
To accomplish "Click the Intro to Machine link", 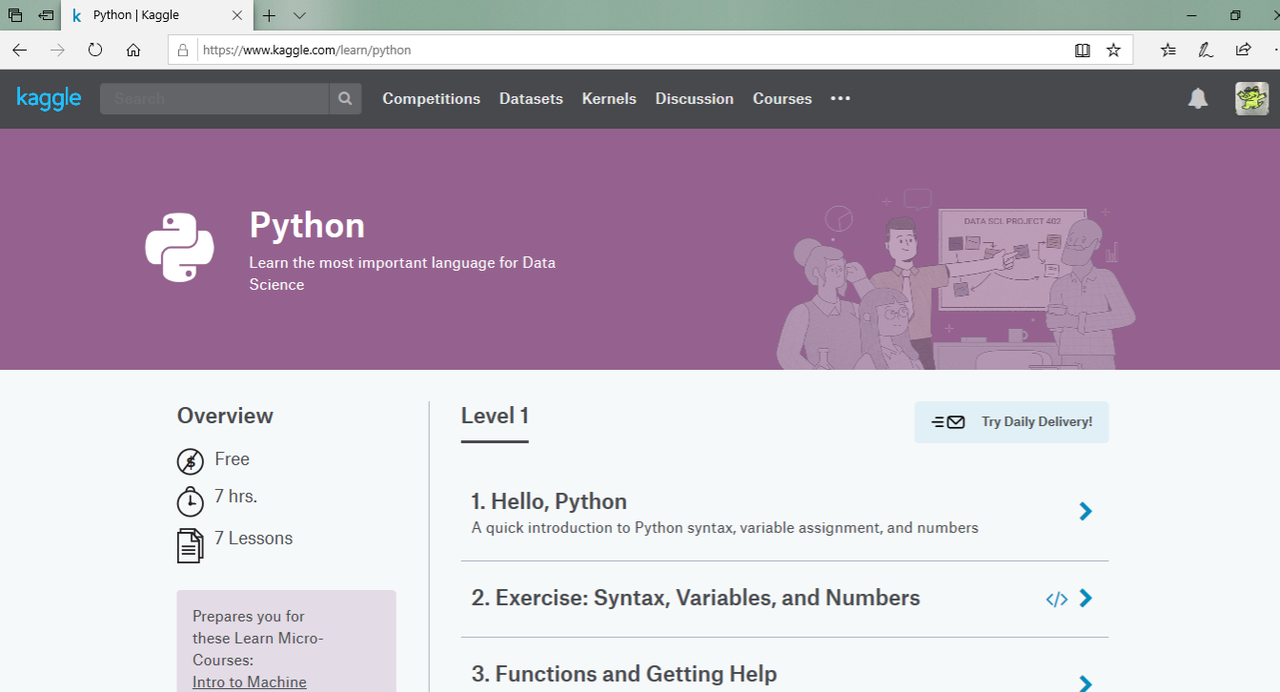I will point(249,682).
